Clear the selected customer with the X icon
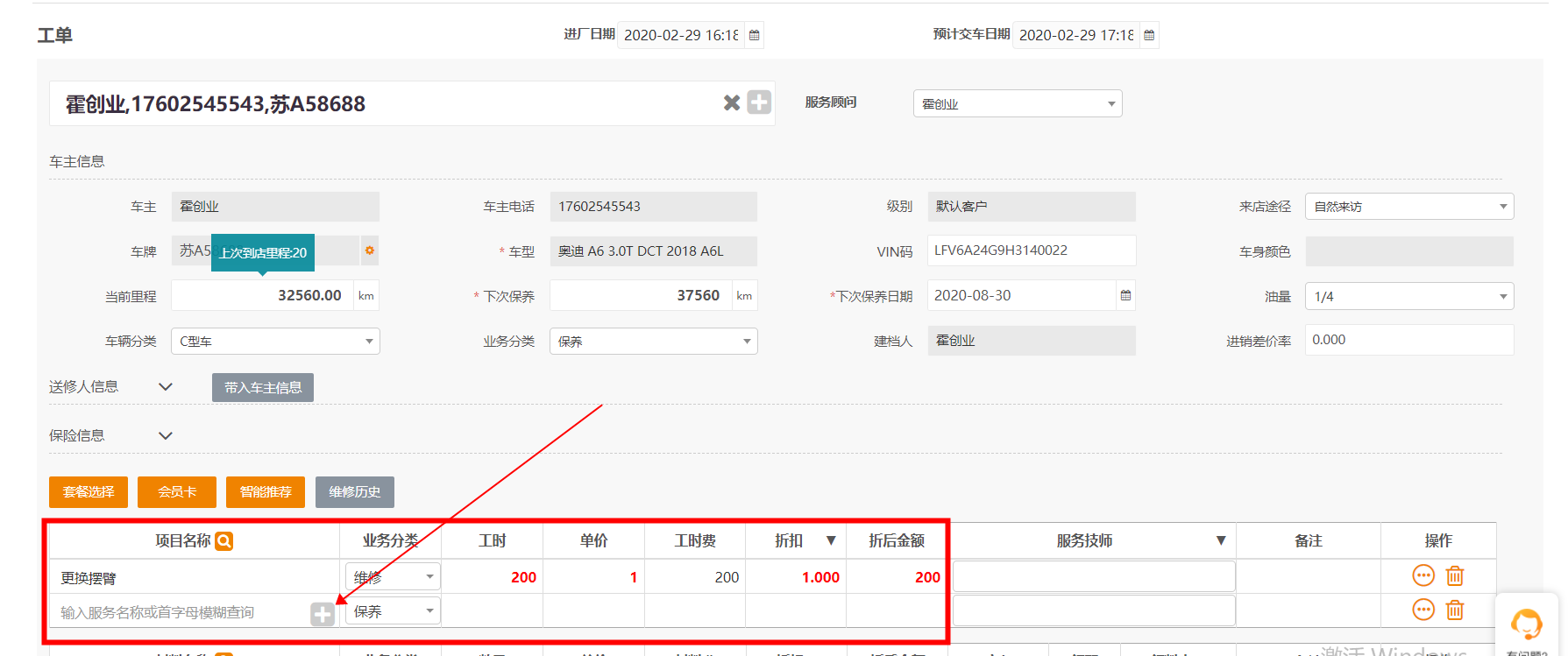 [x=732, y=102]
